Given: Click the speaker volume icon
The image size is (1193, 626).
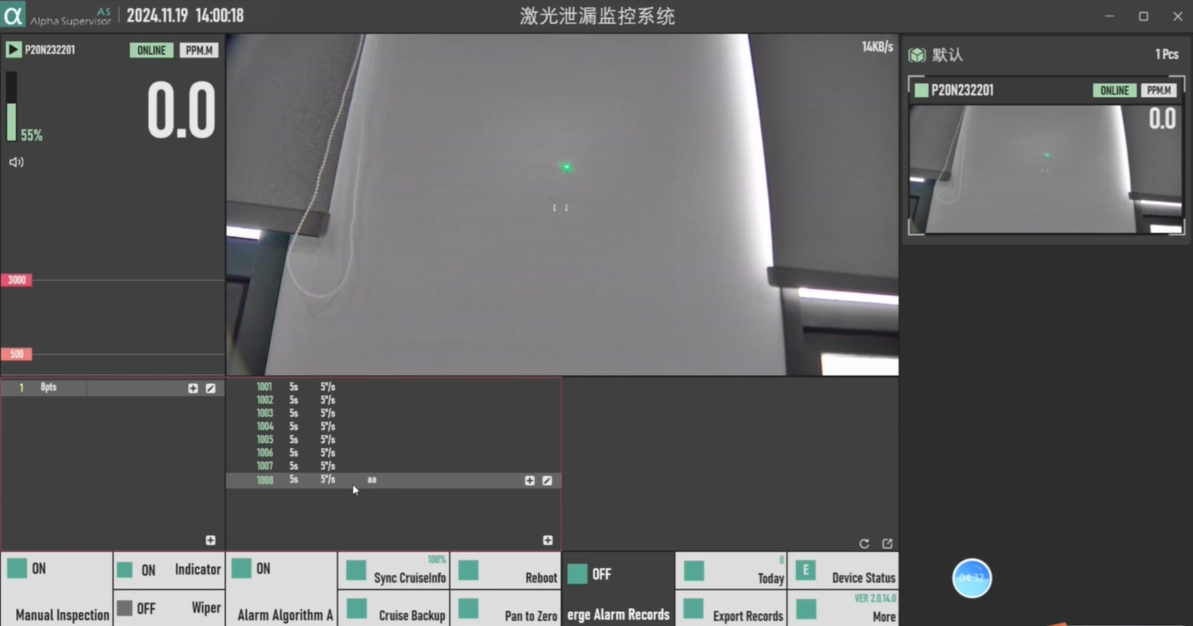Looking at the screenshot, I should pos(16,162).
